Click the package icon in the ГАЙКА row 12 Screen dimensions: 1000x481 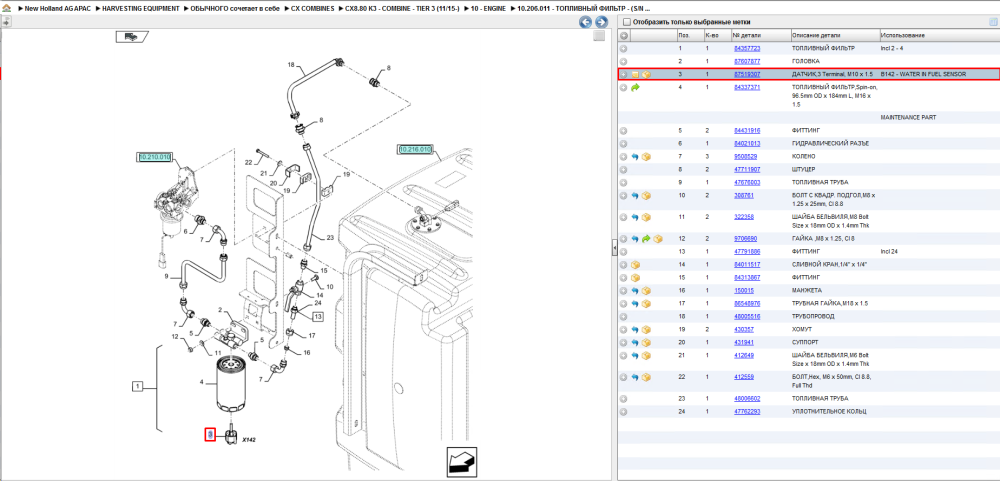click(x=658, y=239)
